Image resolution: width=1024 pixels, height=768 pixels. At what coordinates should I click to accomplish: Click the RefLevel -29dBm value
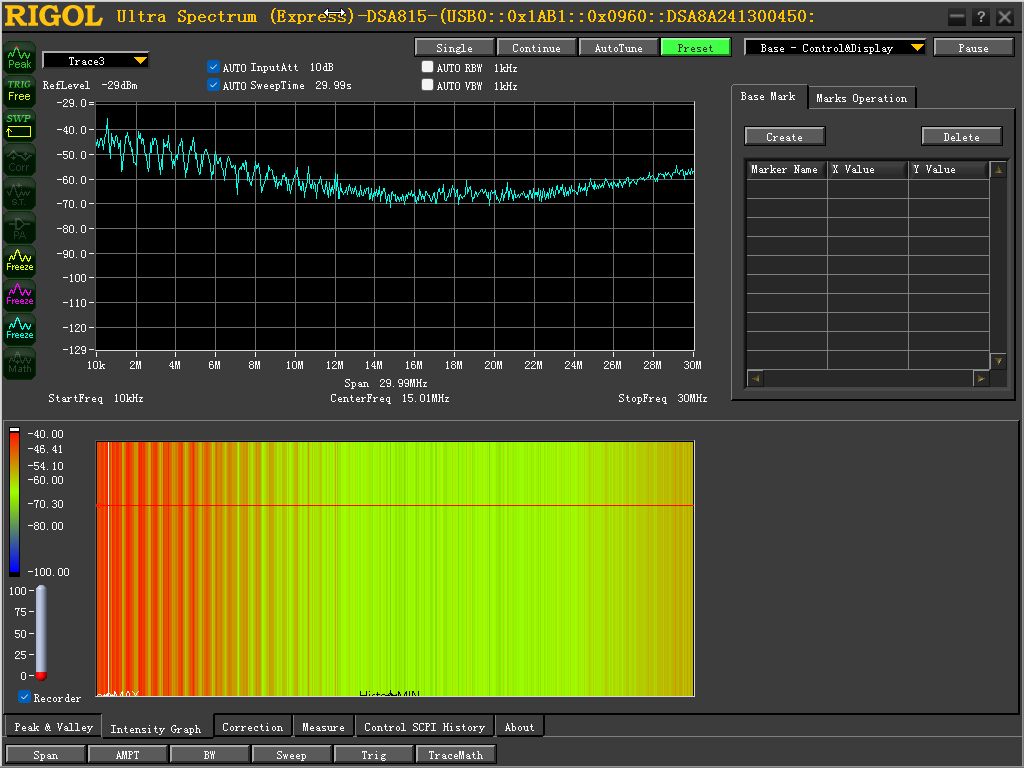coord(120,86)
